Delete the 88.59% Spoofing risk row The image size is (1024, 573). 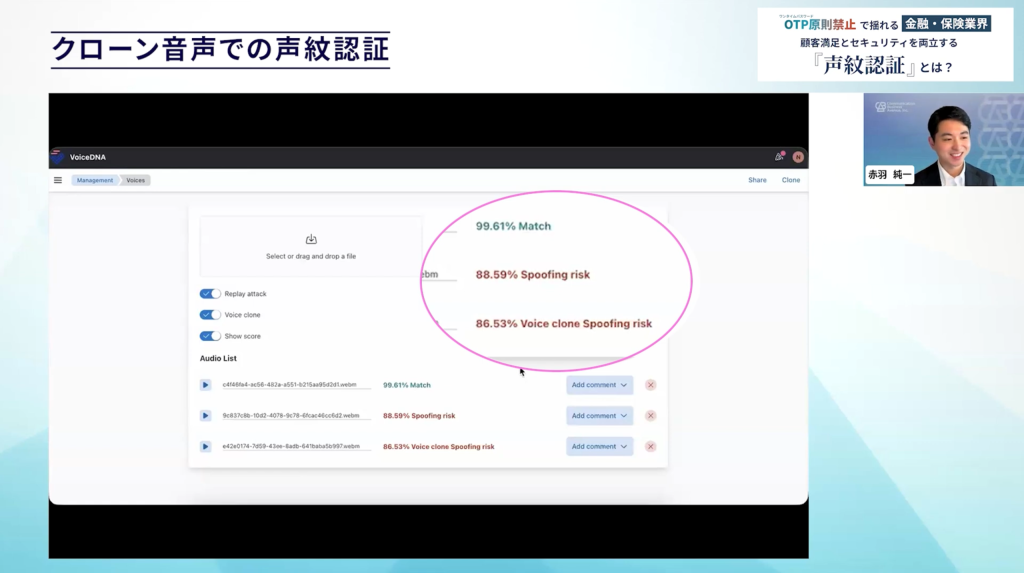(x=650, y=416)
